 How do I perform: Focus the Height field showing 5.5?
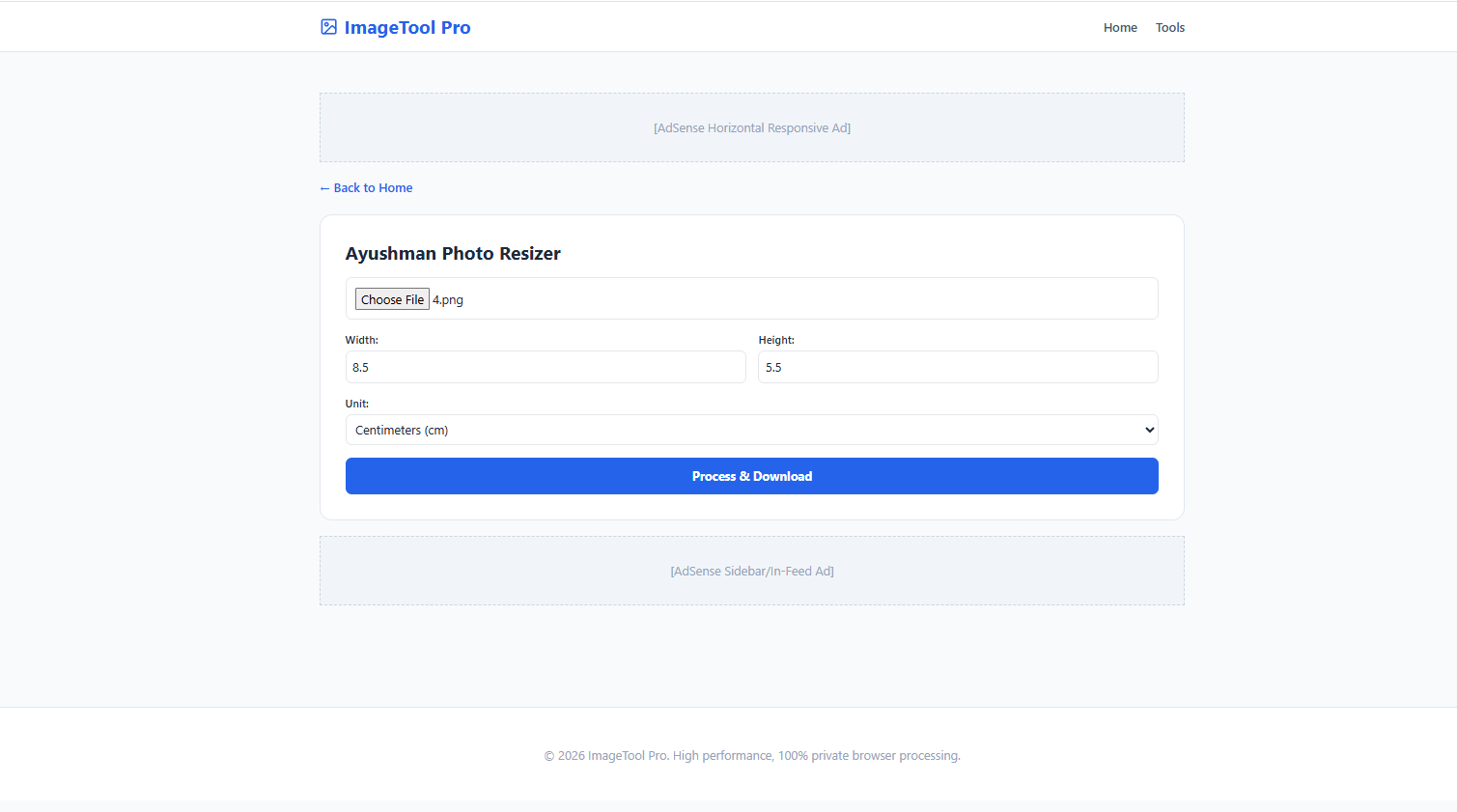958,367
